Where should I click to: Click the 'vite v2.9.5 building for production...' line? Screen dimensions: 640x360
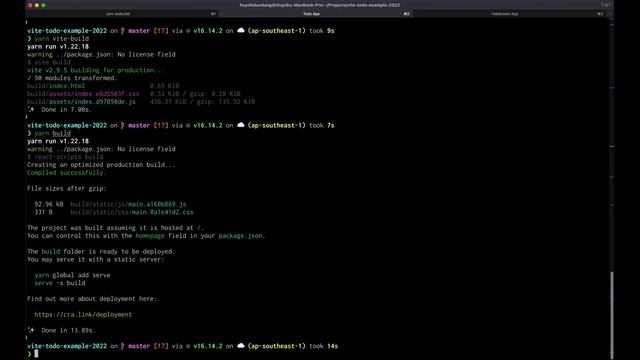point(96,70)
